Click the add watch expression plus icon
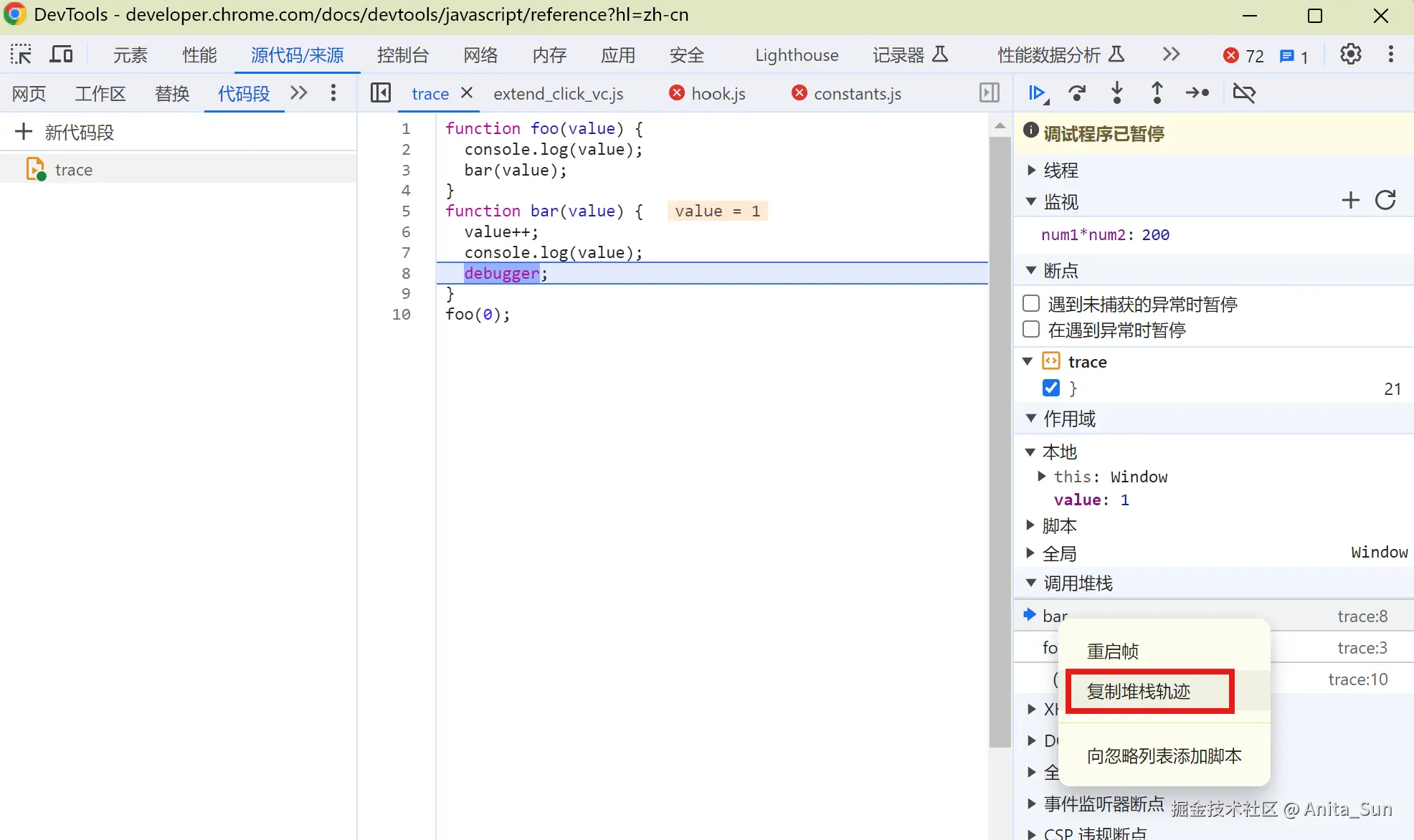Image resolution: width=1414 pixels, height=840 pixels. (x=1350, y=201)
